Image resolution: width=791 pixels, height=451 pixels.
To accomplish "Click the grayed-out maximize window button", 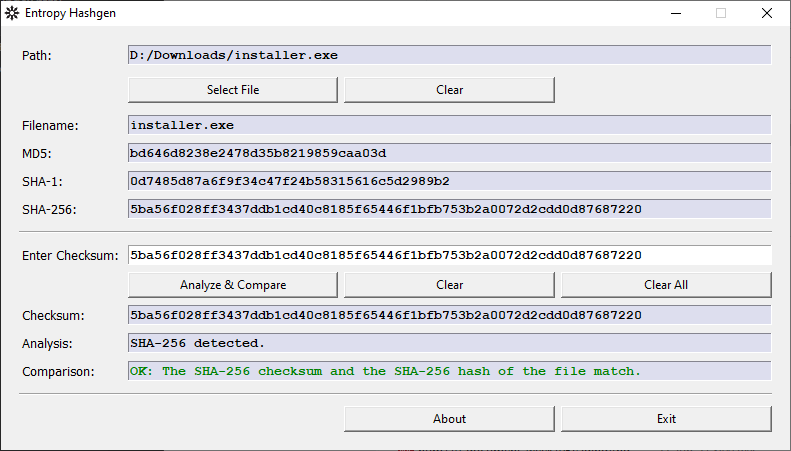I will [x=721, y=13].
